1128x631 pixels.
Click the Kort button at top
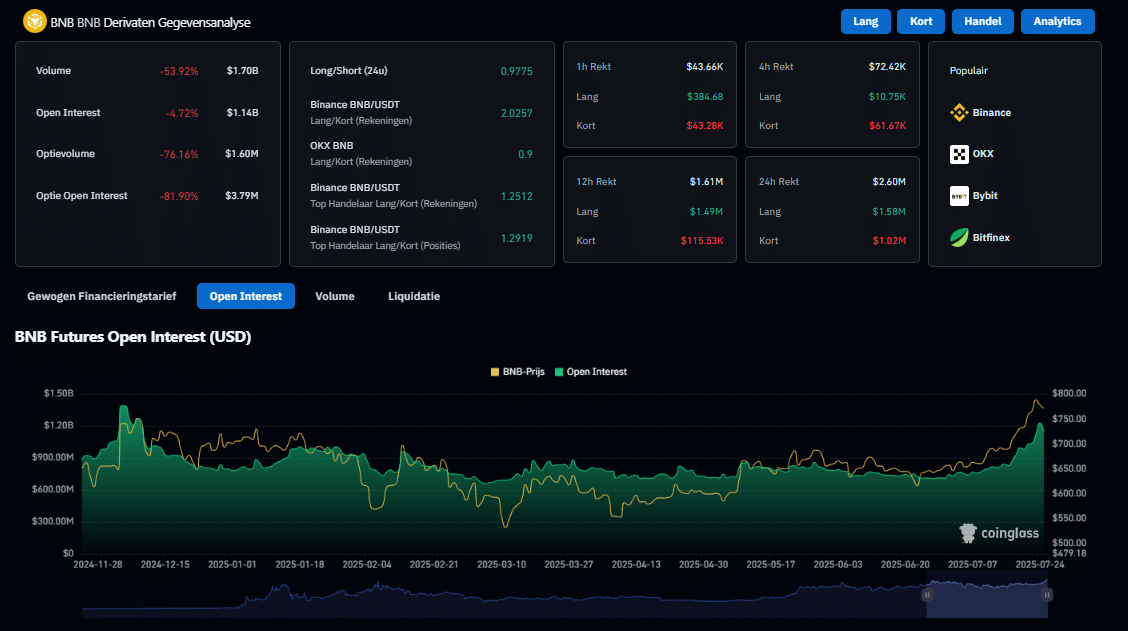[x=921, y=22]
